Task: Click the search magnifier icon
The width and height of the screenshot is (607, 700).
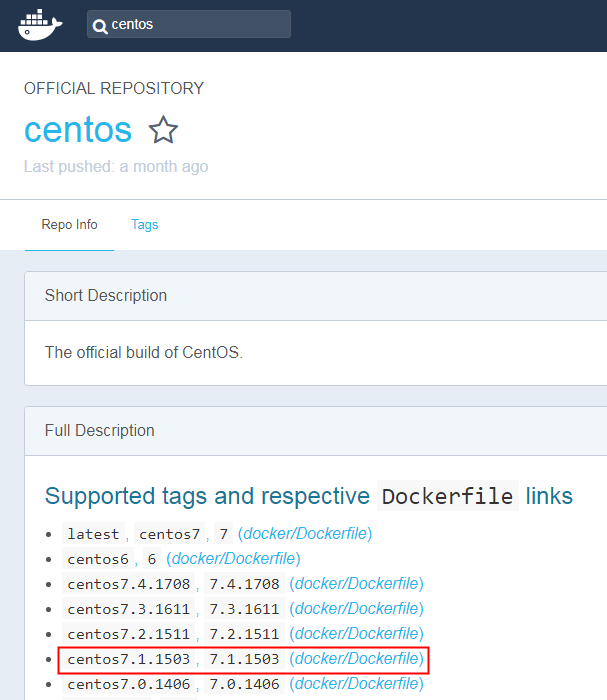Action: pos(100,26)
